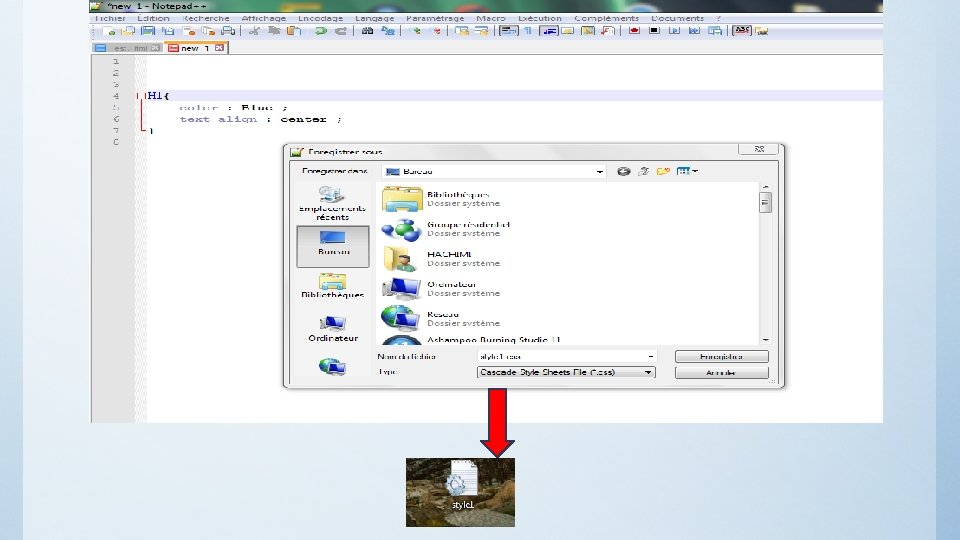The width and height of the screenshot is (960, 540).
Task: Open the View Menu dropdown in save dialog
Action: click(x=687, y=171)
